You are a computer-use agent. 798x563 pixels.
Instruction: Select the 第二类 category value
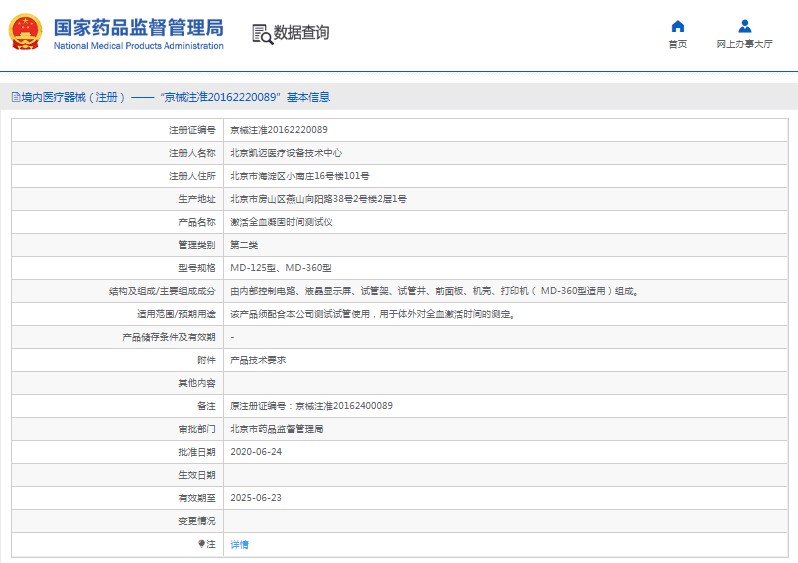click(x=244, y=245)
